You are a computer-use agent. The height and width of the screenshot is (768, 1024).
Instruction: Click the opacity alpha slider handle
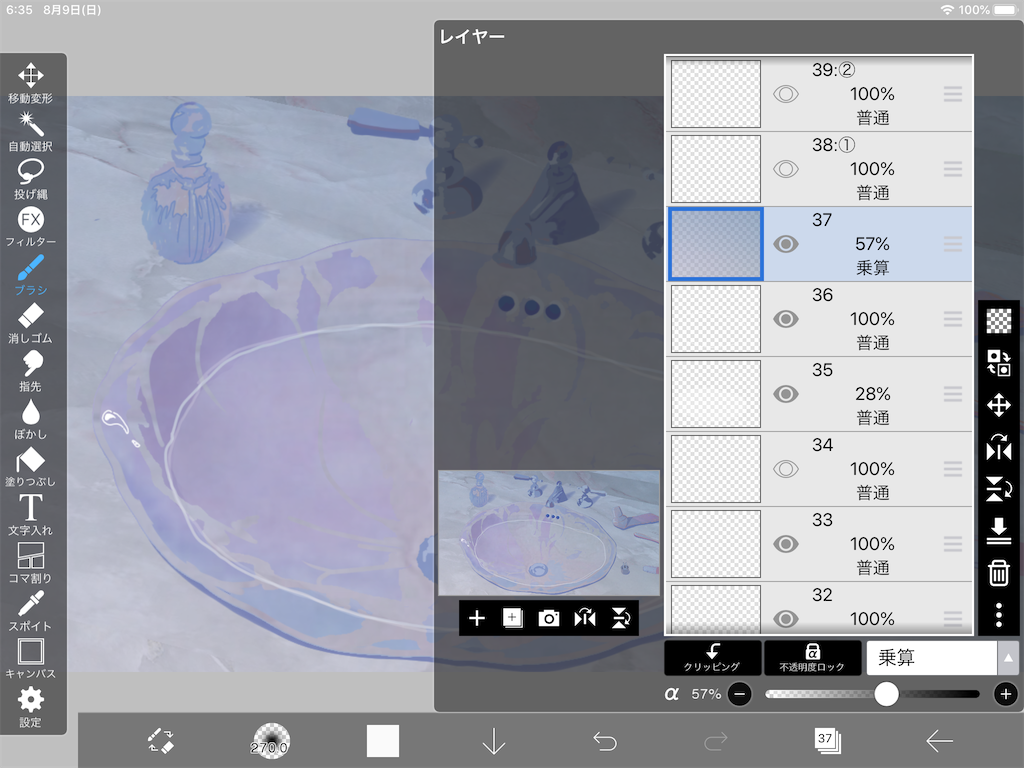click(886, 694)
